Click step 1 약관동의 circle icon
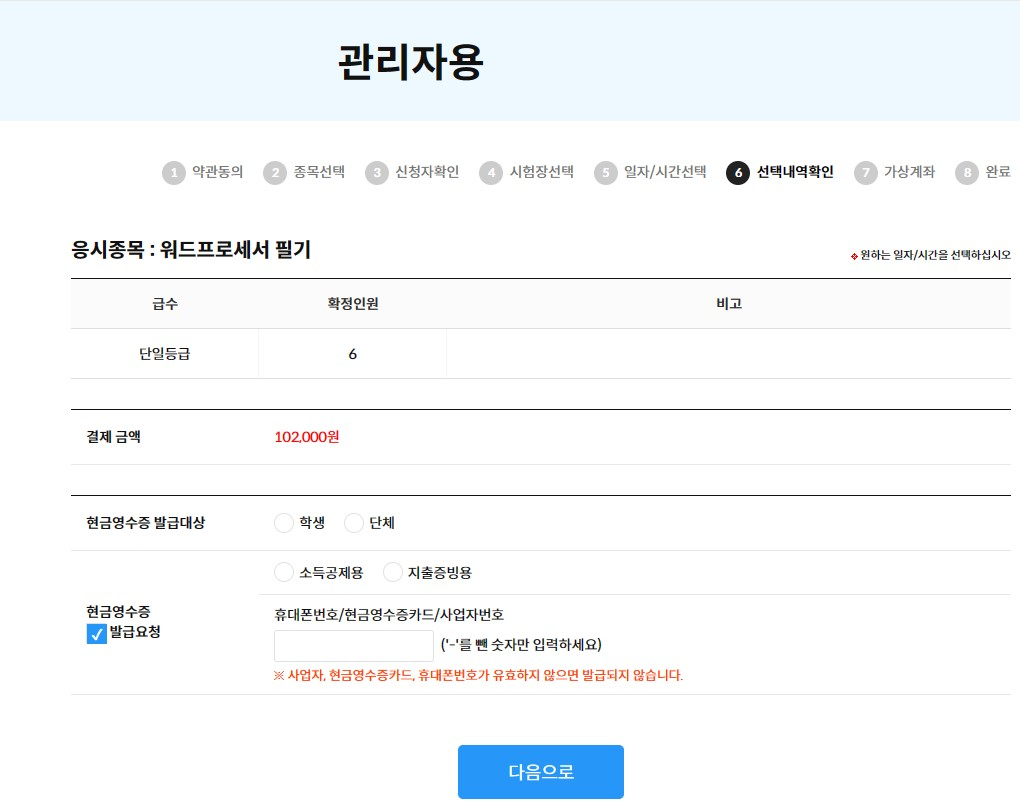Screen dimensions: 1020x811 (174, 173)
